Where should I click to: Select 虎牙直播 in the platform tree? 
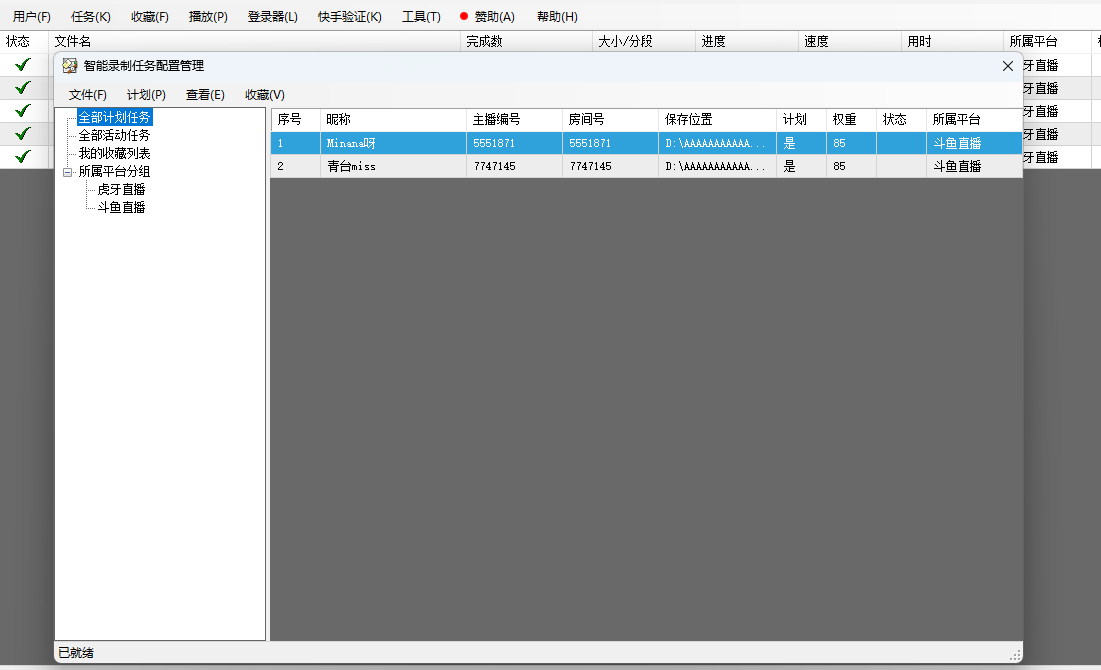point(121,190)
